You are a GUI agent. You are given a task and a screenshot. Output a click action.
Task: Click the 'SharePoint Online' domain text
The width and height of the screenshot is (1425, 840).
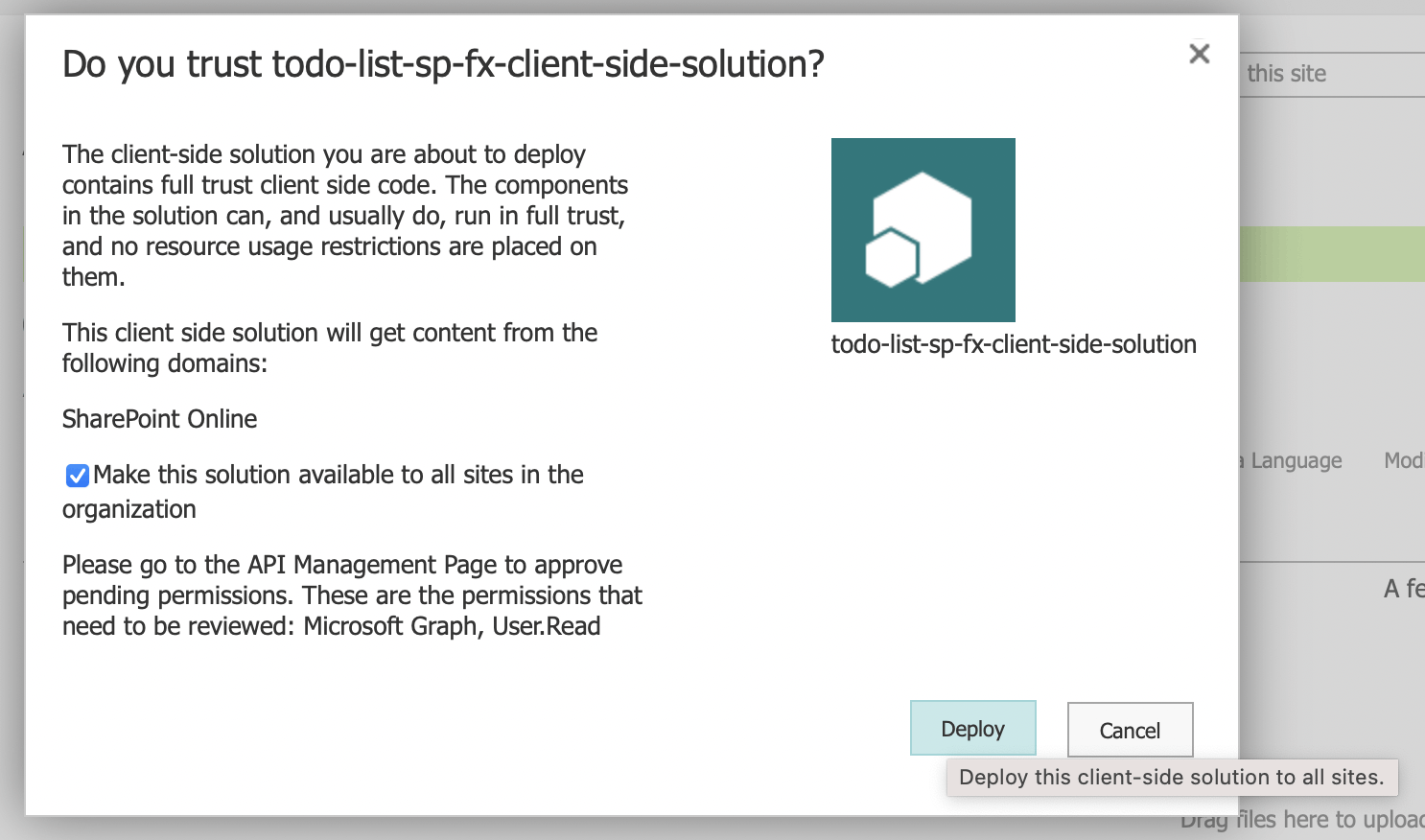point(160,419)
